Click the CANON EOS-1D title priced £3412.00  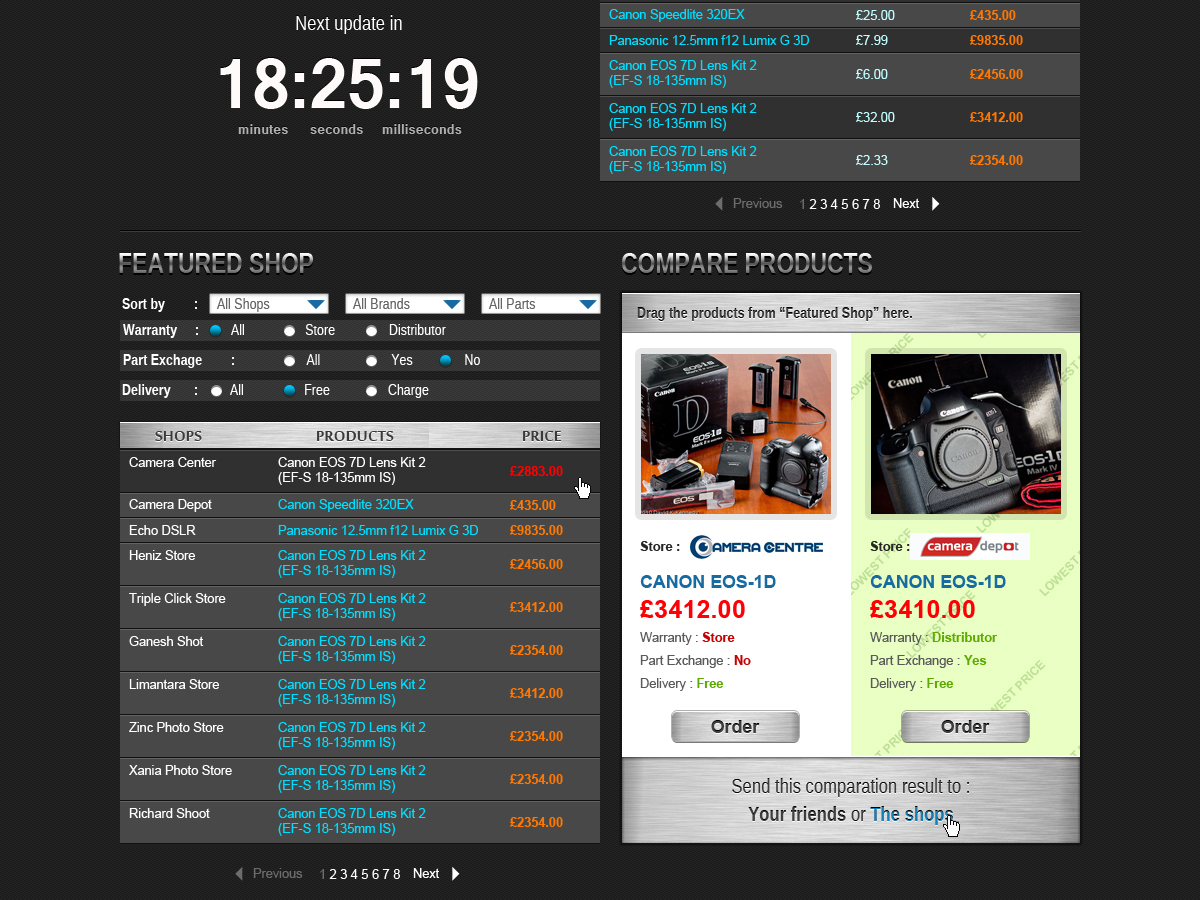(x=708, y=582)
